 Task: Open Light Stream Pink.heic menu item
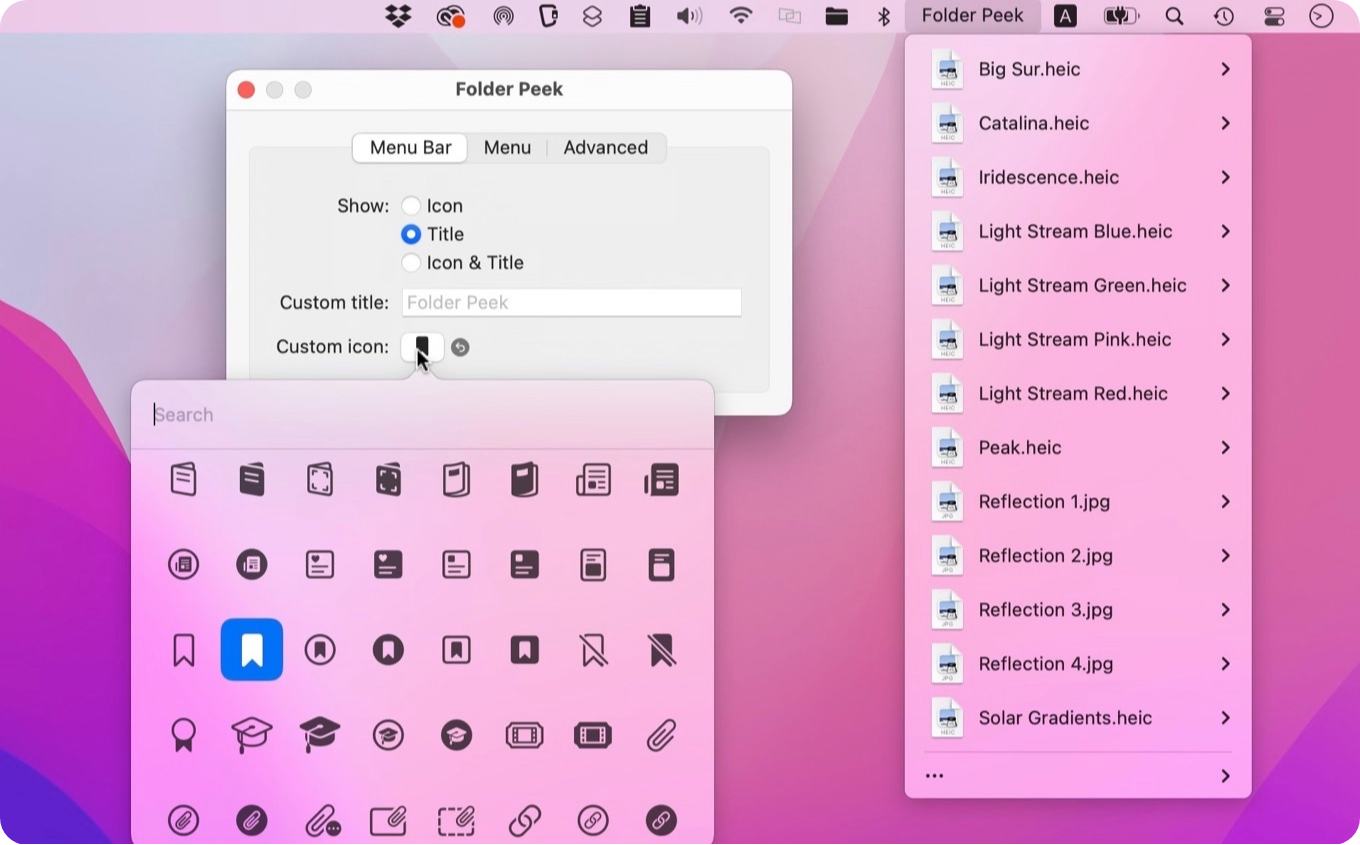coord(1078,339)
